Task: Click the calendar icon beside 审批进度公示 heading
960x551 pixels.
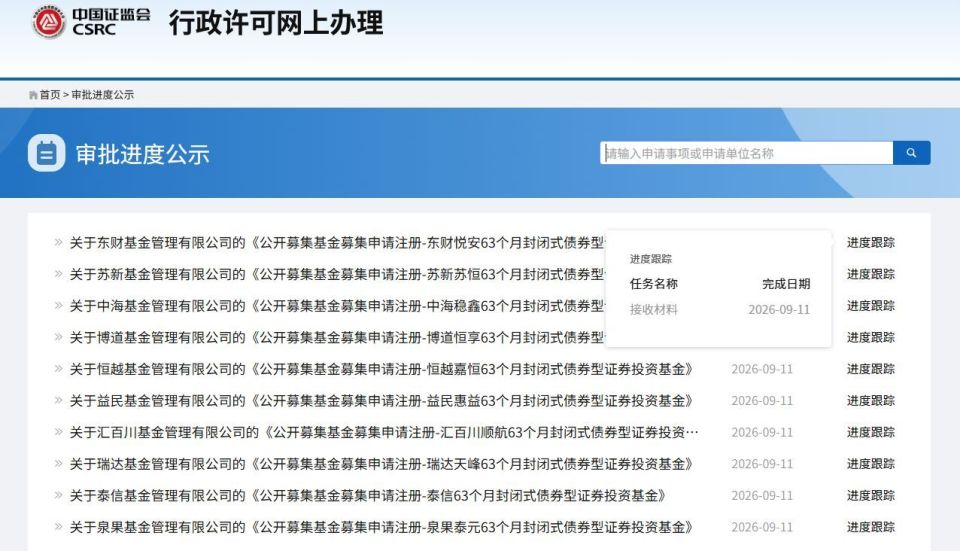Action: pos(47,153)
